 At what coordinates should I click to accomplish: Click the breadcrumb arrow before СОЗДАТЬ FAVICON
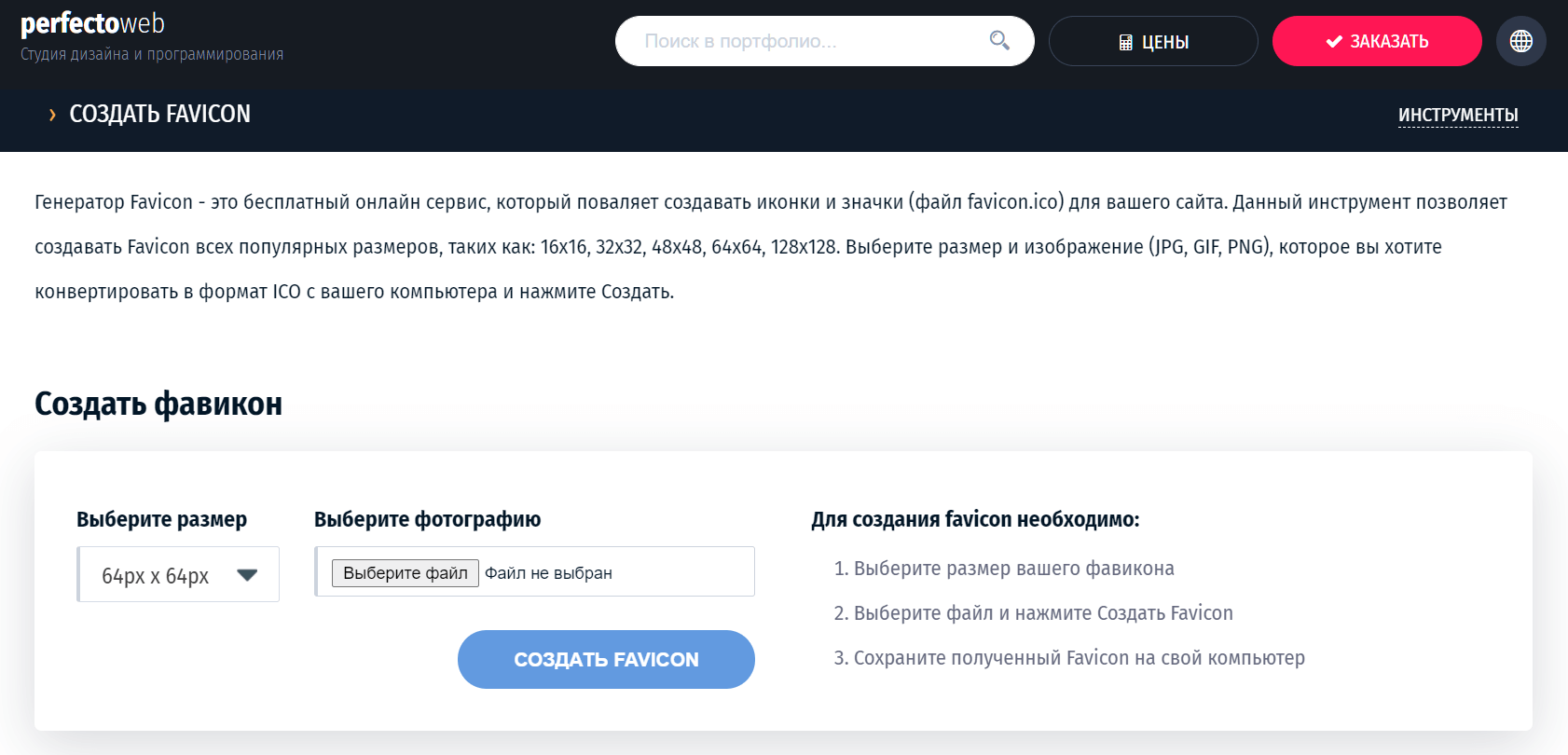(x=52, y=115)
